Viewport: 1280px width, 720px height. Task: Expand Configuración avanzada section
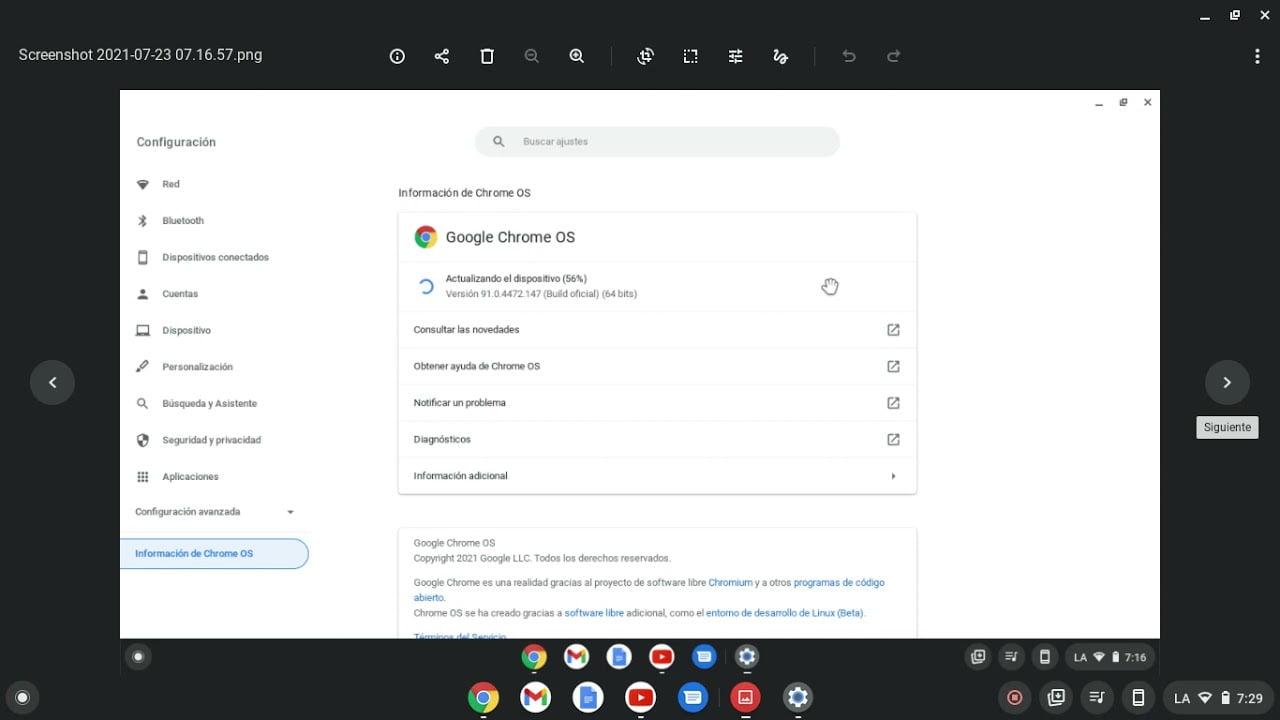tap(215, 512)
